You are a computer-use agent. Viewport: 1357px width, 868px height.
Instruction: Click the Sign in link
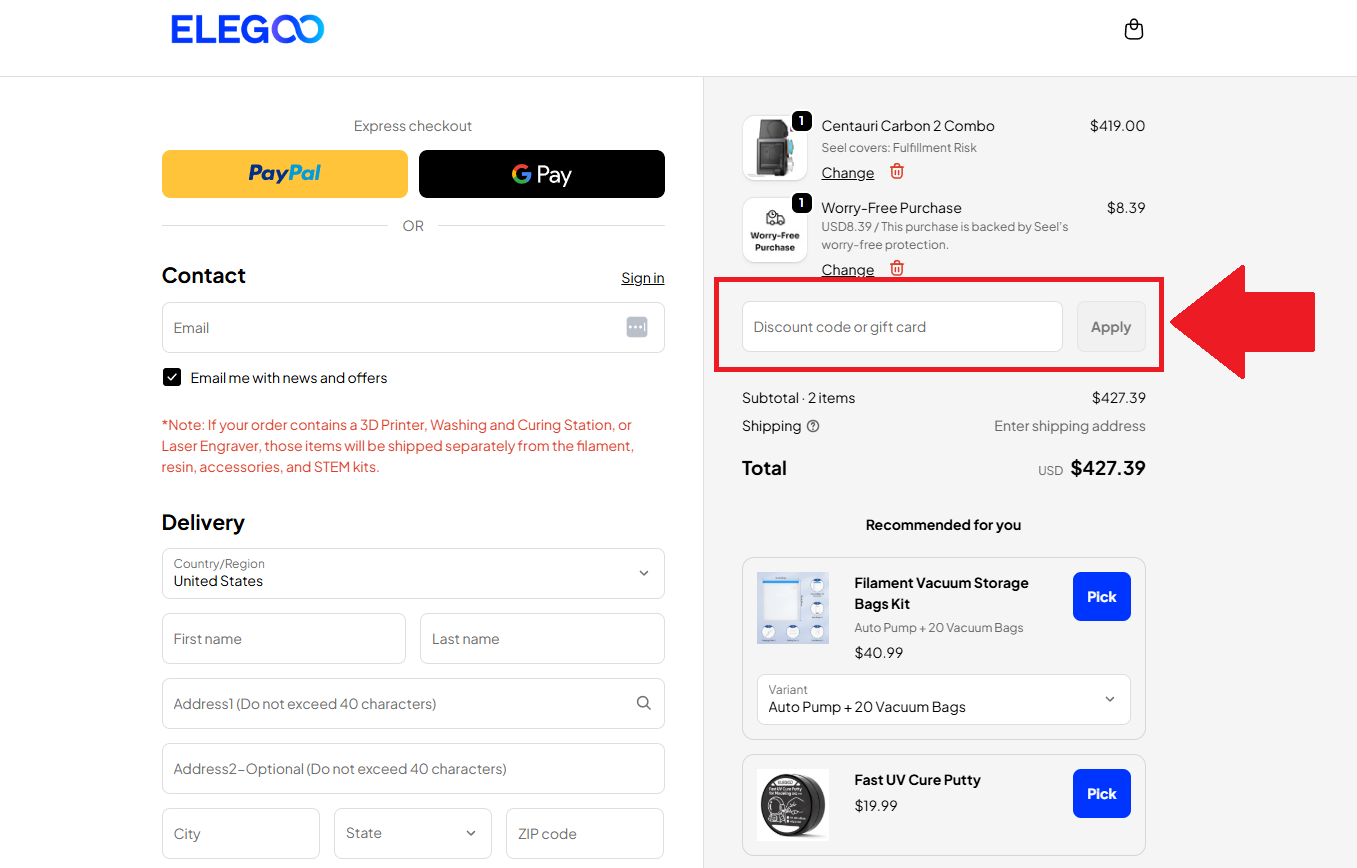click(x=642, y=277)
